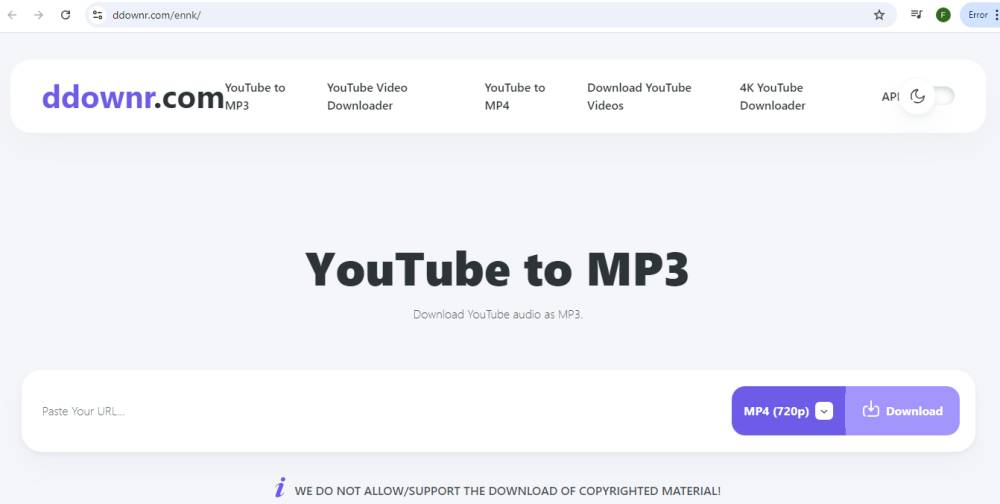Expand the MP4 (720p) format dropdown
Screen dimensions: 1000x504
pyautogui.click(x=788, y=411)
